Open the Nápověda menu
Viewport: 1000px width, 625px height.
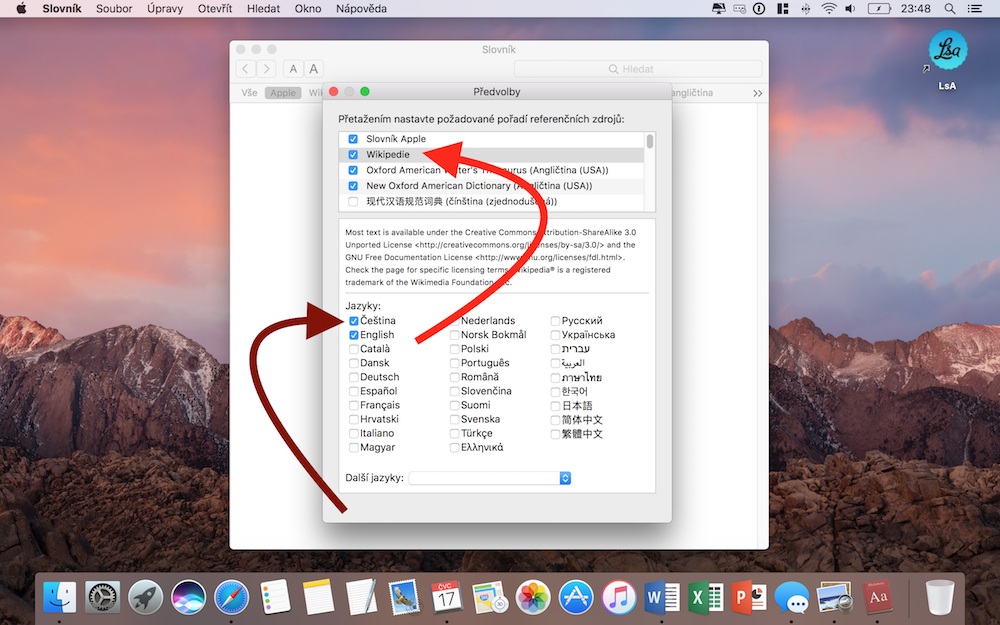point(361,8)
